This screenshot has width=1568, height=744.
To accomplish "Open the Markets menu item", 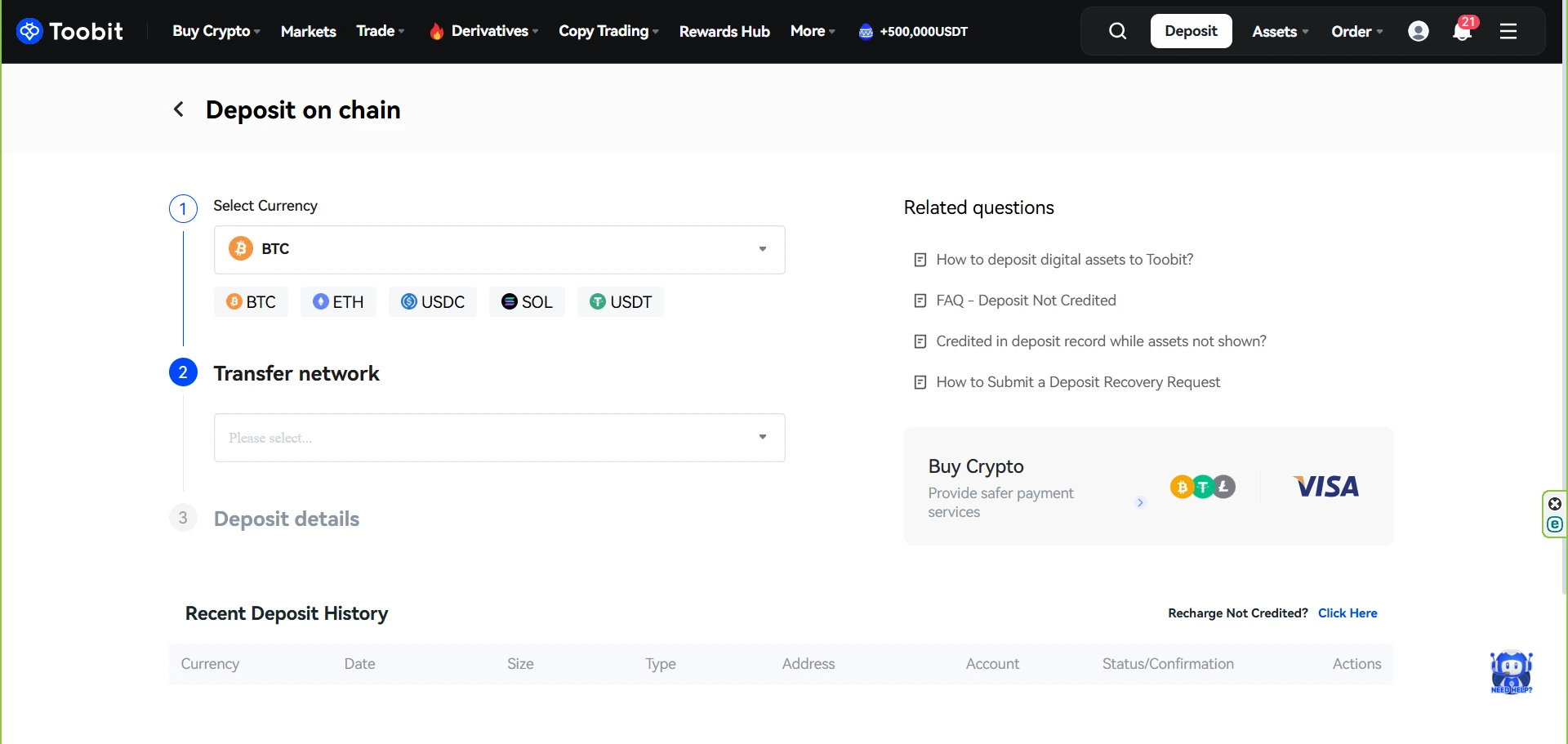I will click(308, 31).
